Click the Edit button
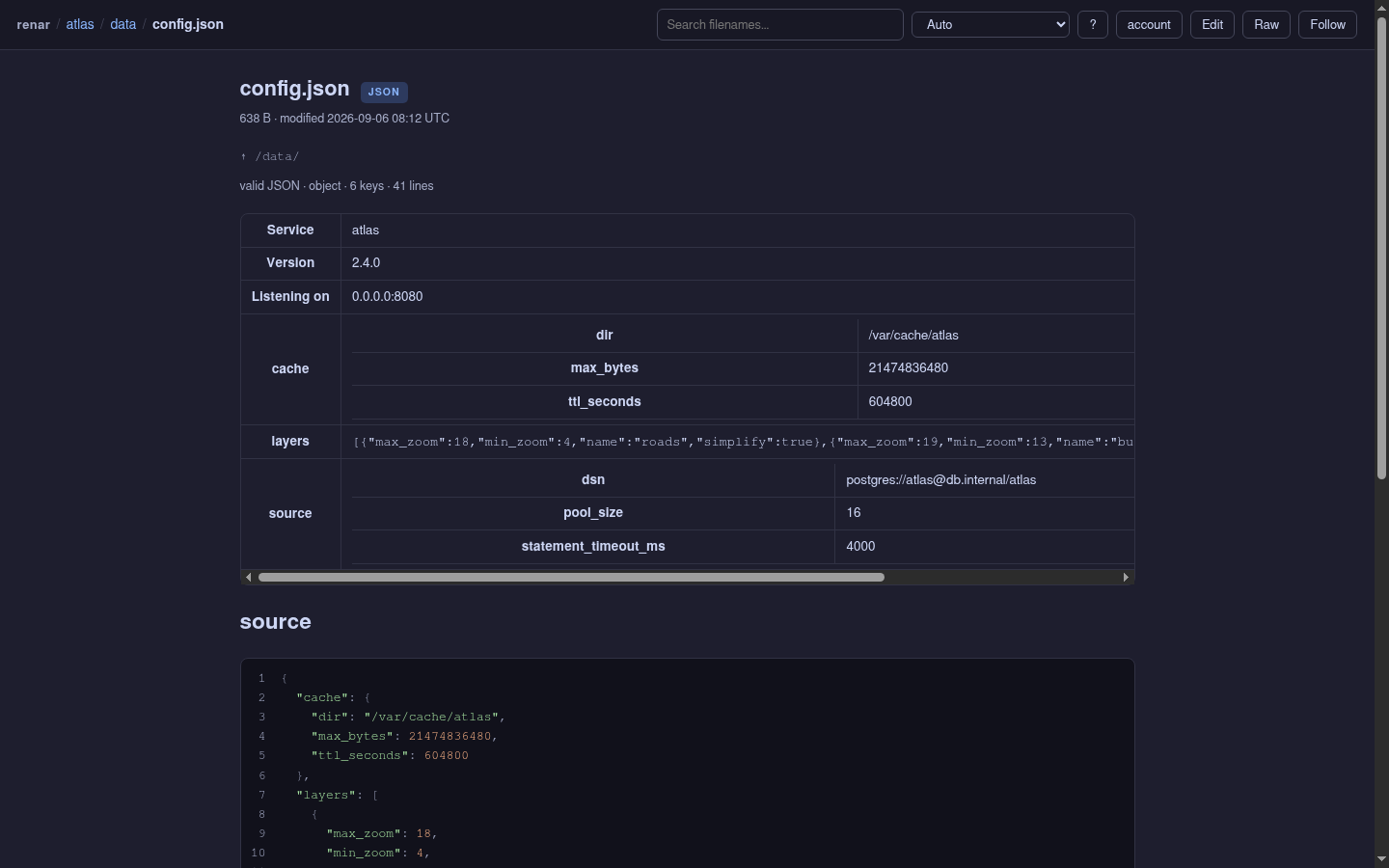Viewport: 1389px width, 868px height. [1212, 25]
